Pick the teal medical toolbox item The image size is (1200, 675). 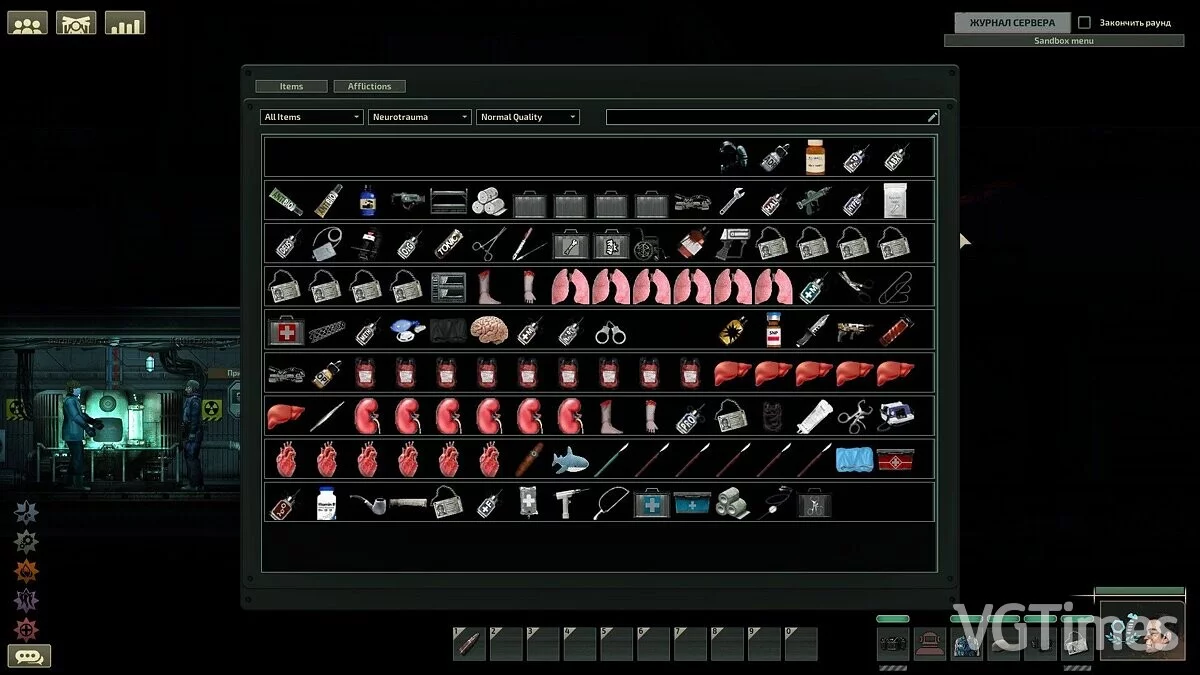(x=691, y=503)
